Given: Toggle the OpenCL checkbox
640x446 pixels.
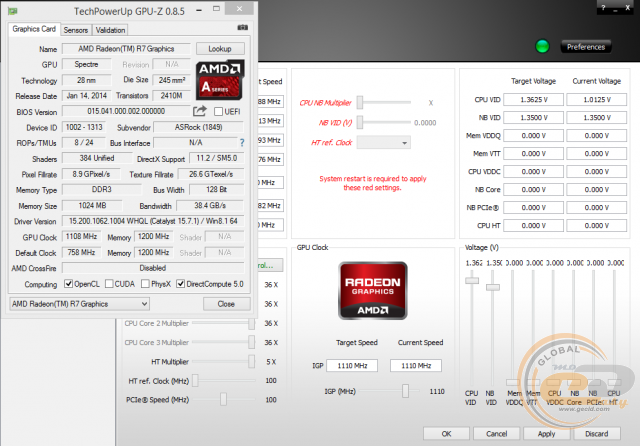Looking at the screenshot, I should (x=69, y=284).
